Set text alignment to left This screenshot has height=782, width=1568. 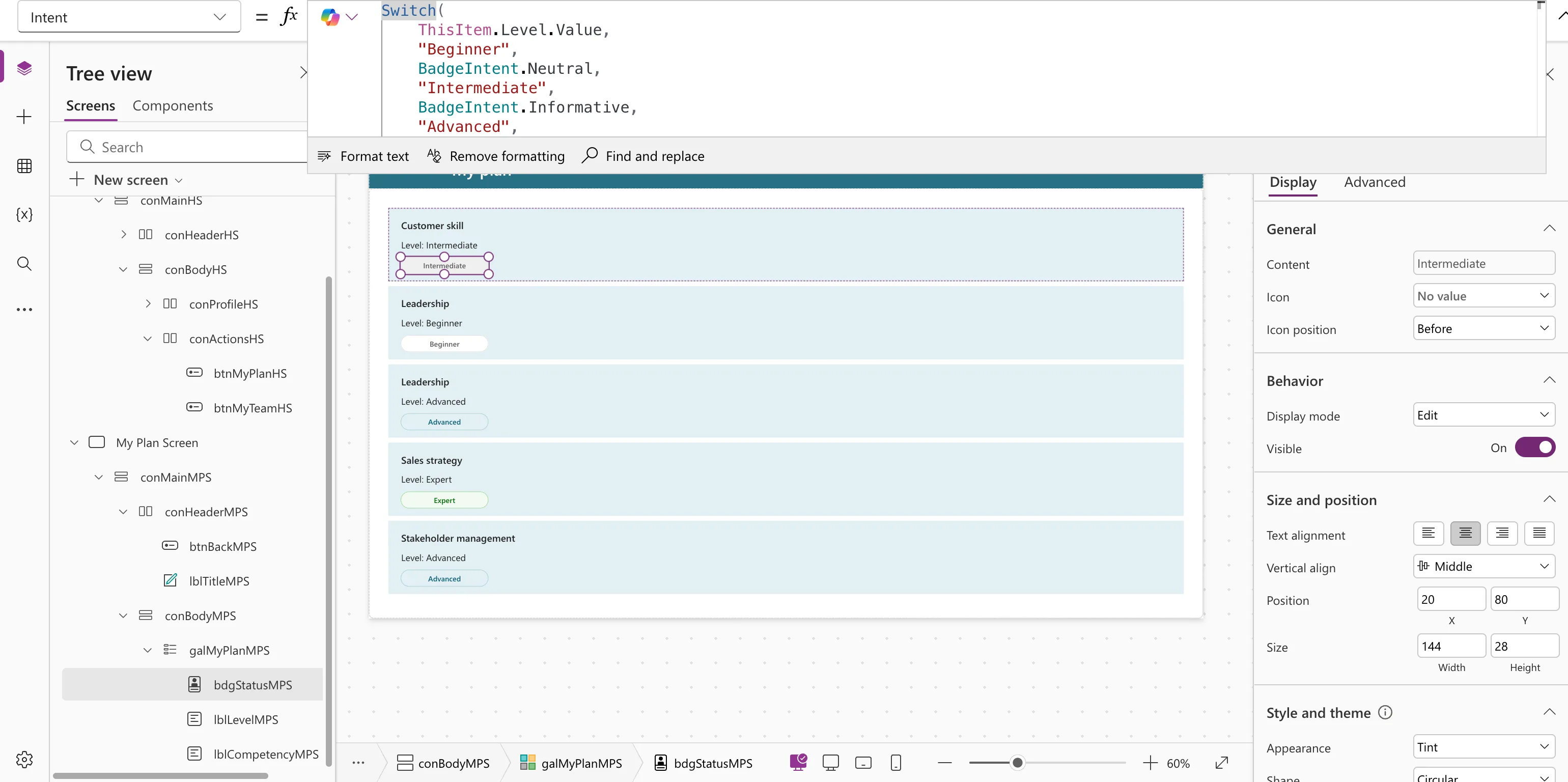click(x=1428, y=534)
